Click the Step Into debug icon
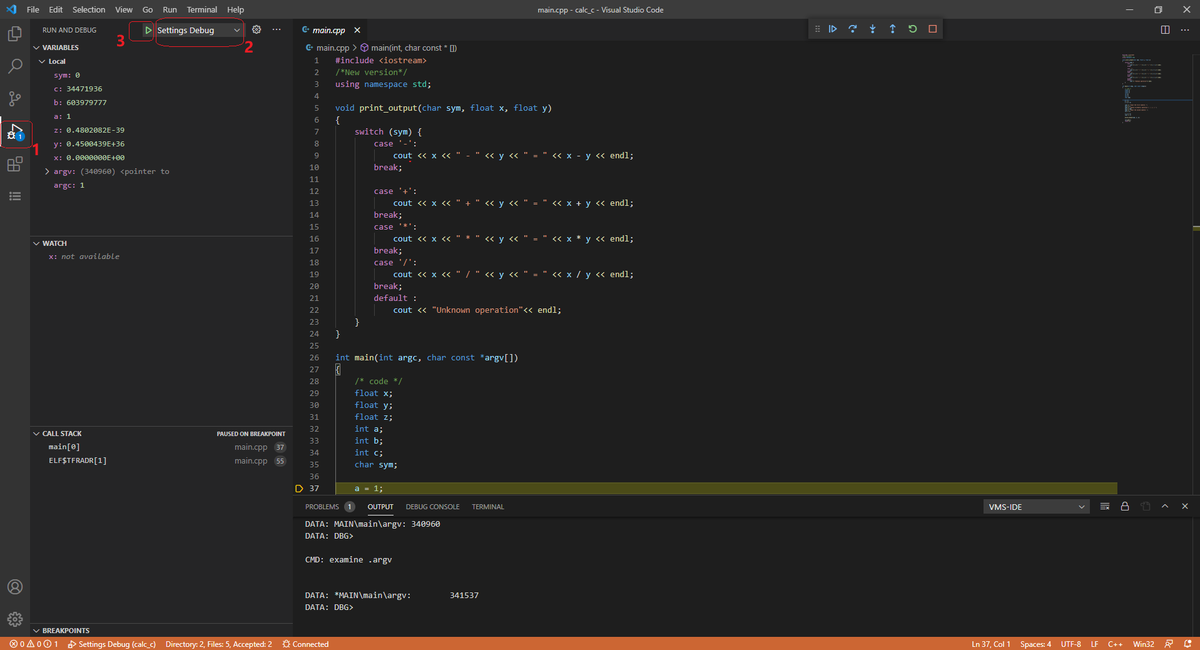The image size is (1200, 650). click(872, 28)
